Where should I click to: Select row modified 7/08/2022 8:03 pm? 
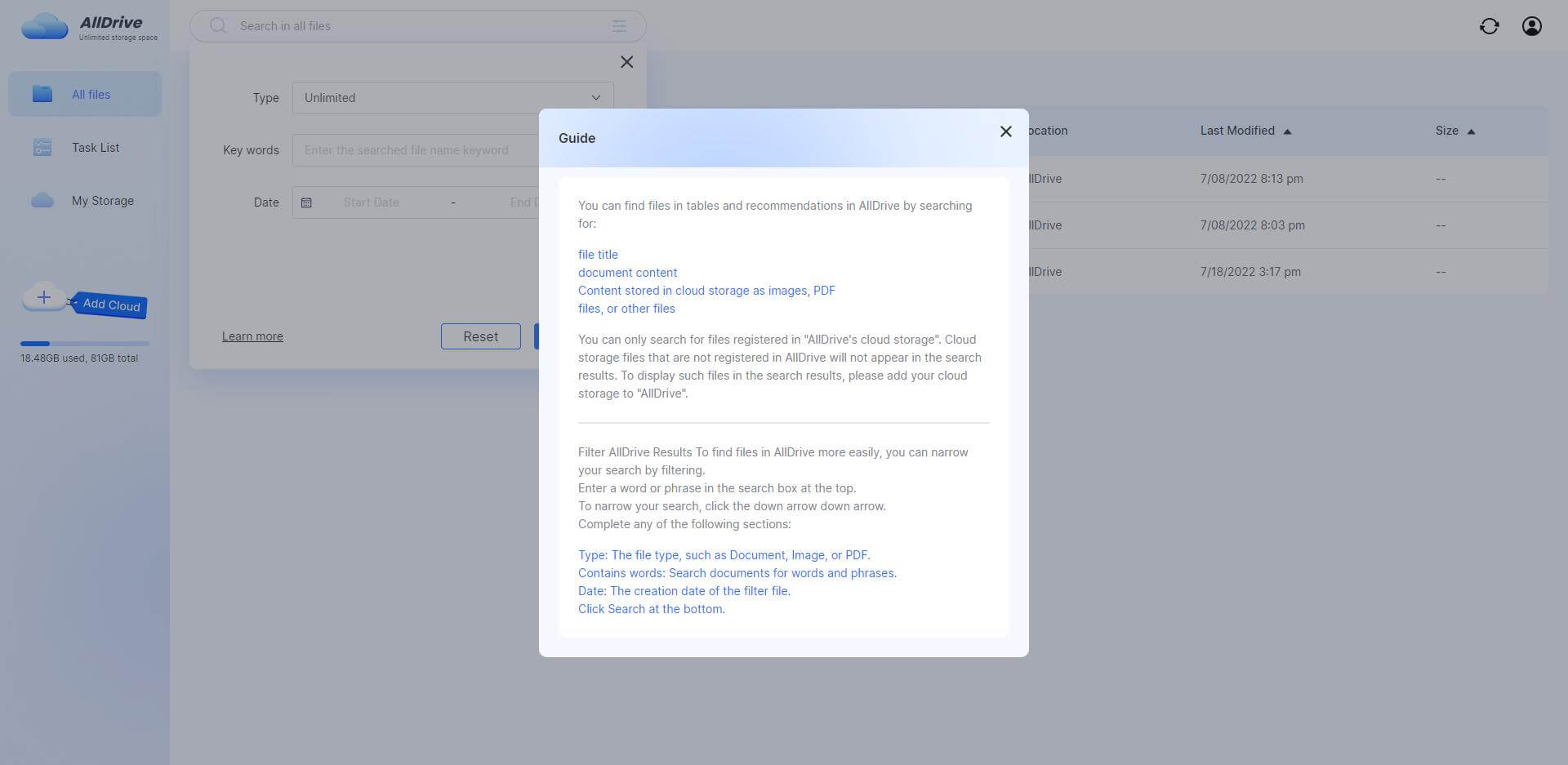[x=1288, y=225]
